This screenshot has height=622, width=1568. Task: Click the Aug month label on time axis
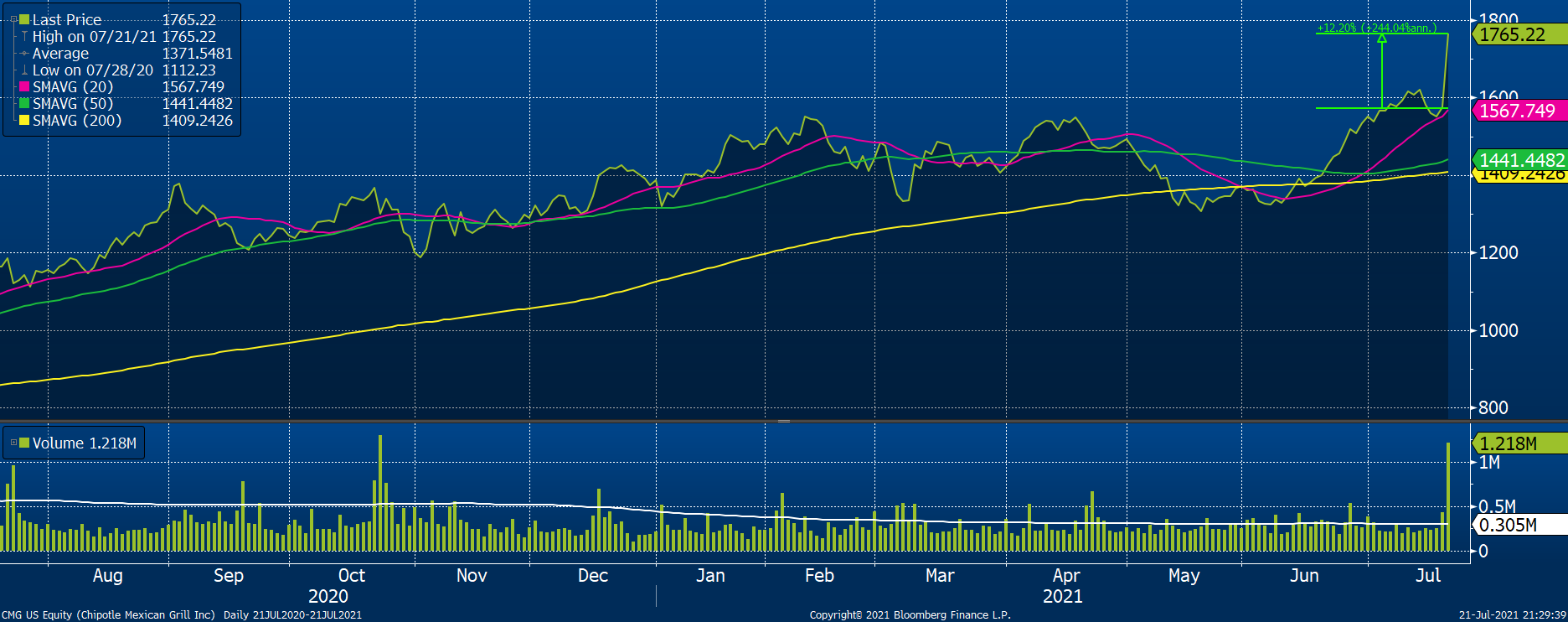107,575
